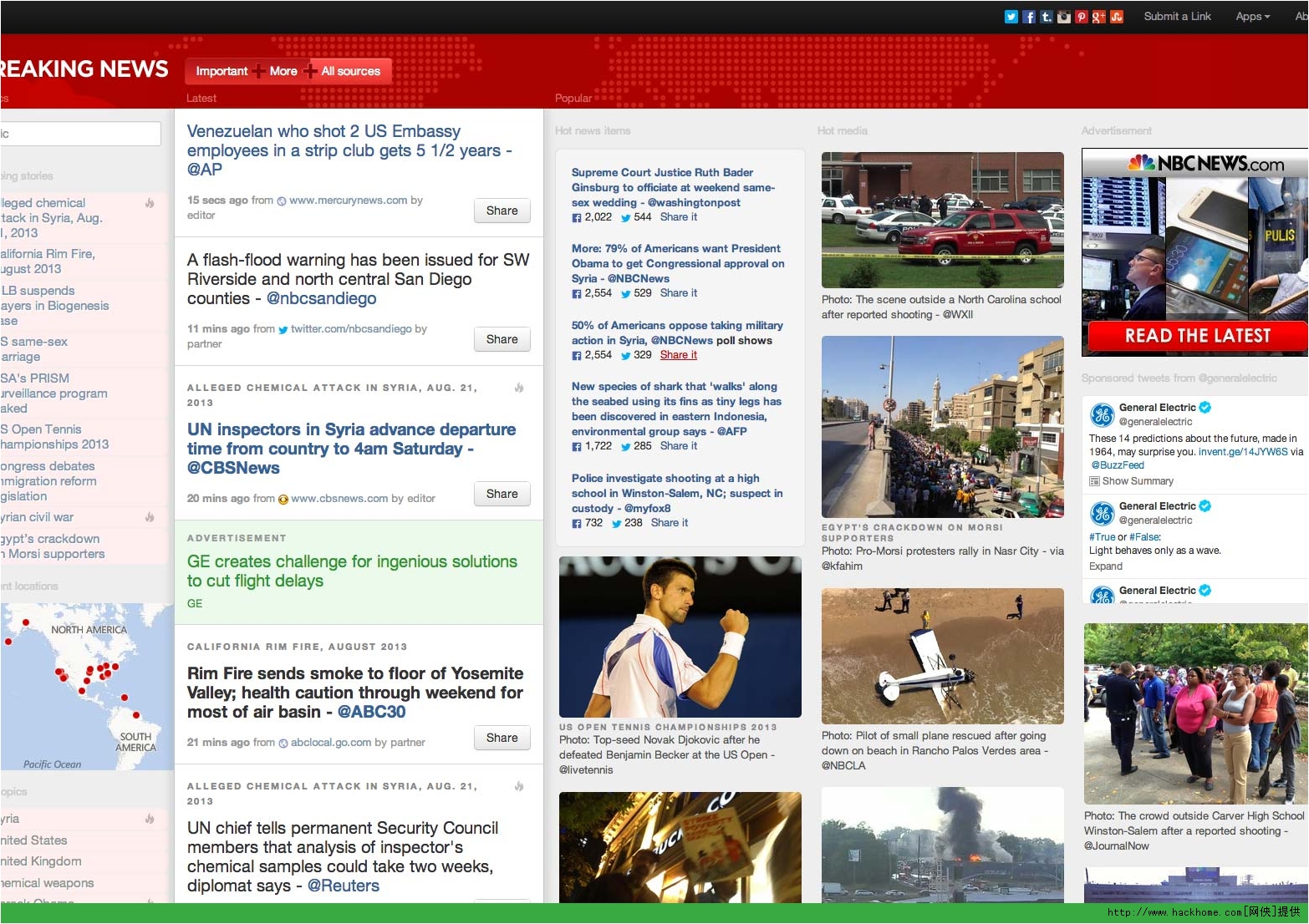This screenshot has height=924, width=1309.
Task: Select the More filter
Action: coord(283,71)
